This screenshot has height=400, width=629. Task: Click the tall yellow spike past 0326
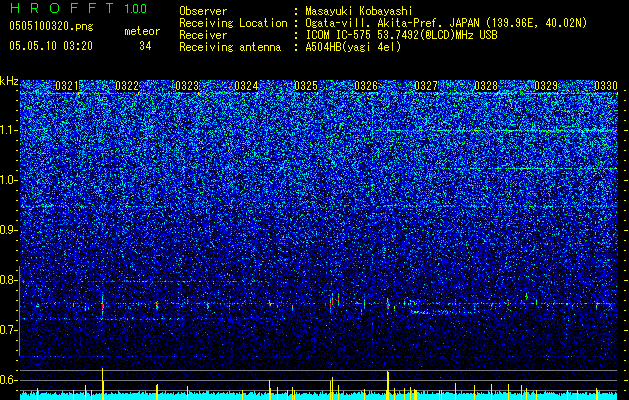388,385
